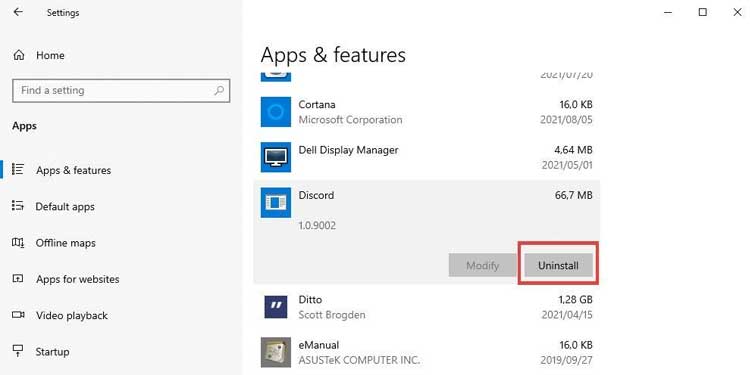
Task: Click the Dell Display Manager monitor icon
Action: click(276, 157)
